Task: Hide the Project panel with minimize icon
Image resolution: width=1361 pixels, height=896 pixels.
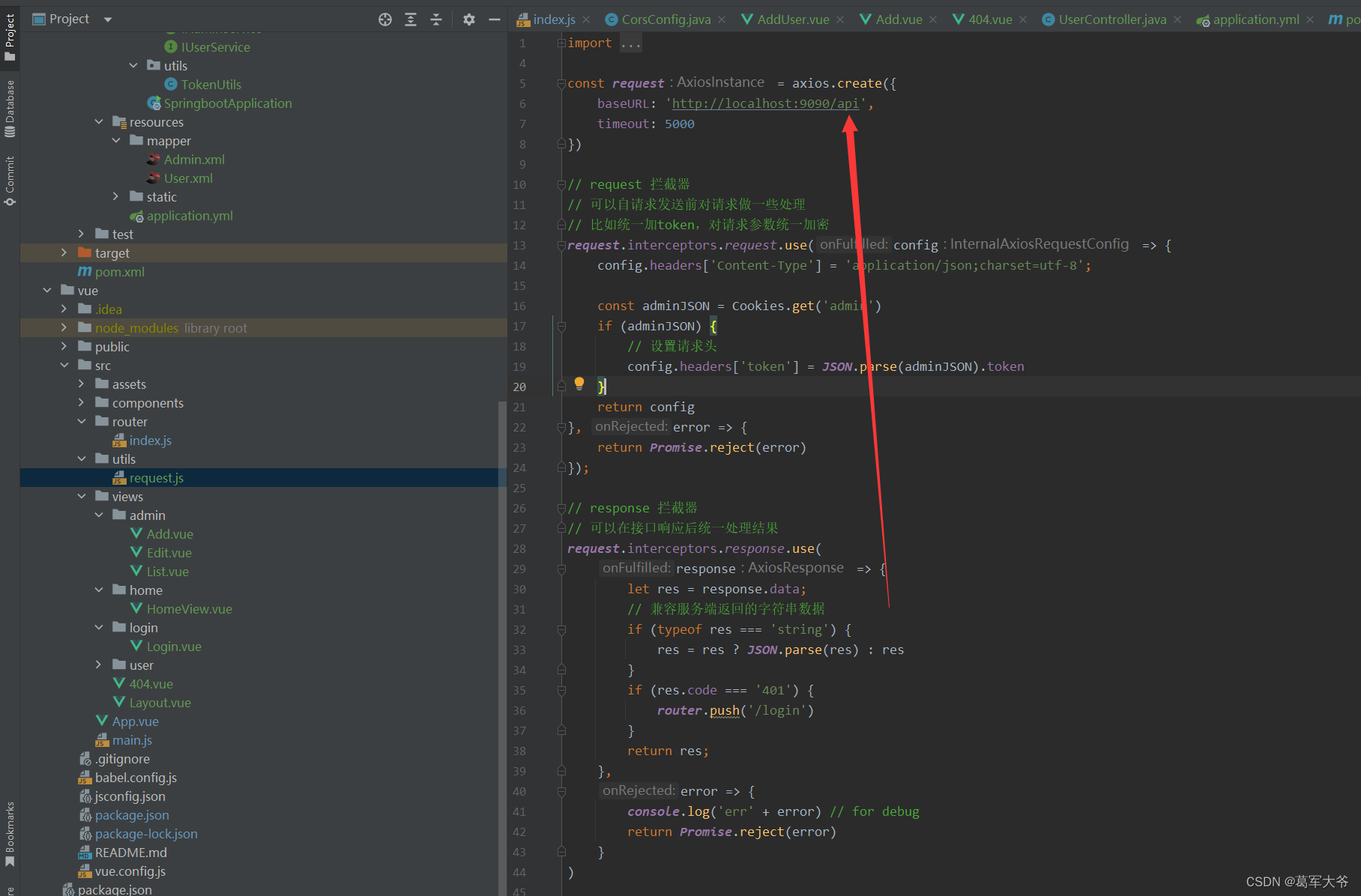Action: click(x=494, y=19)
